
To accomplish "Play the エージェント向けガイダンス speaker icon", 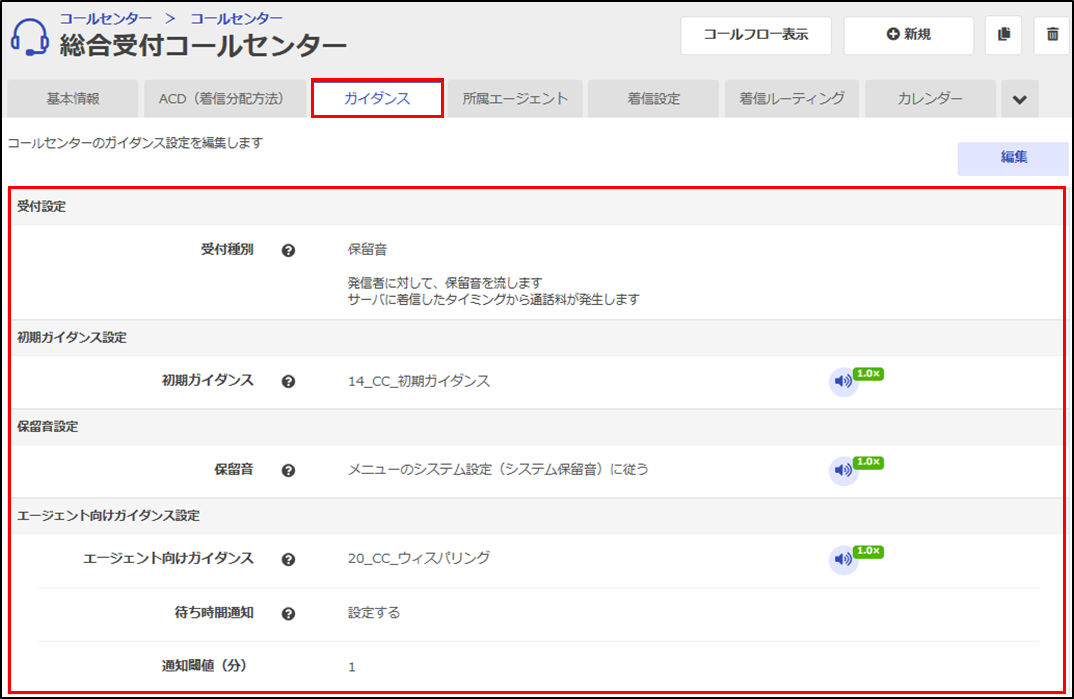I will click(843, 559).
